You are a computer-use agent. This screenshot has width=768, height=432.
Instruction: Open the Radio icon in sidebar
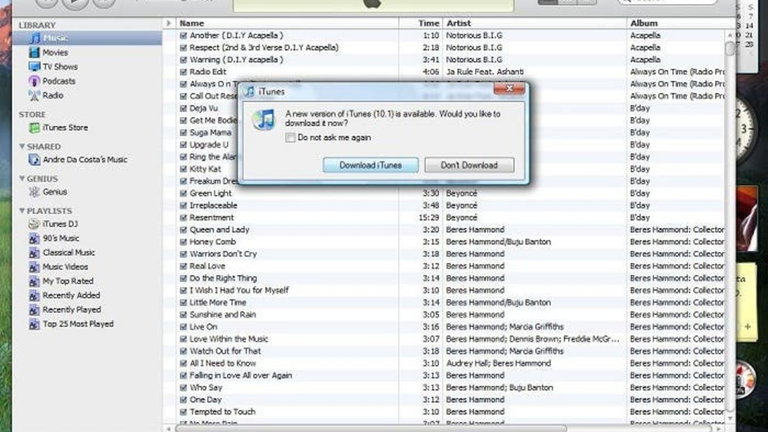[x=34, y=96]
